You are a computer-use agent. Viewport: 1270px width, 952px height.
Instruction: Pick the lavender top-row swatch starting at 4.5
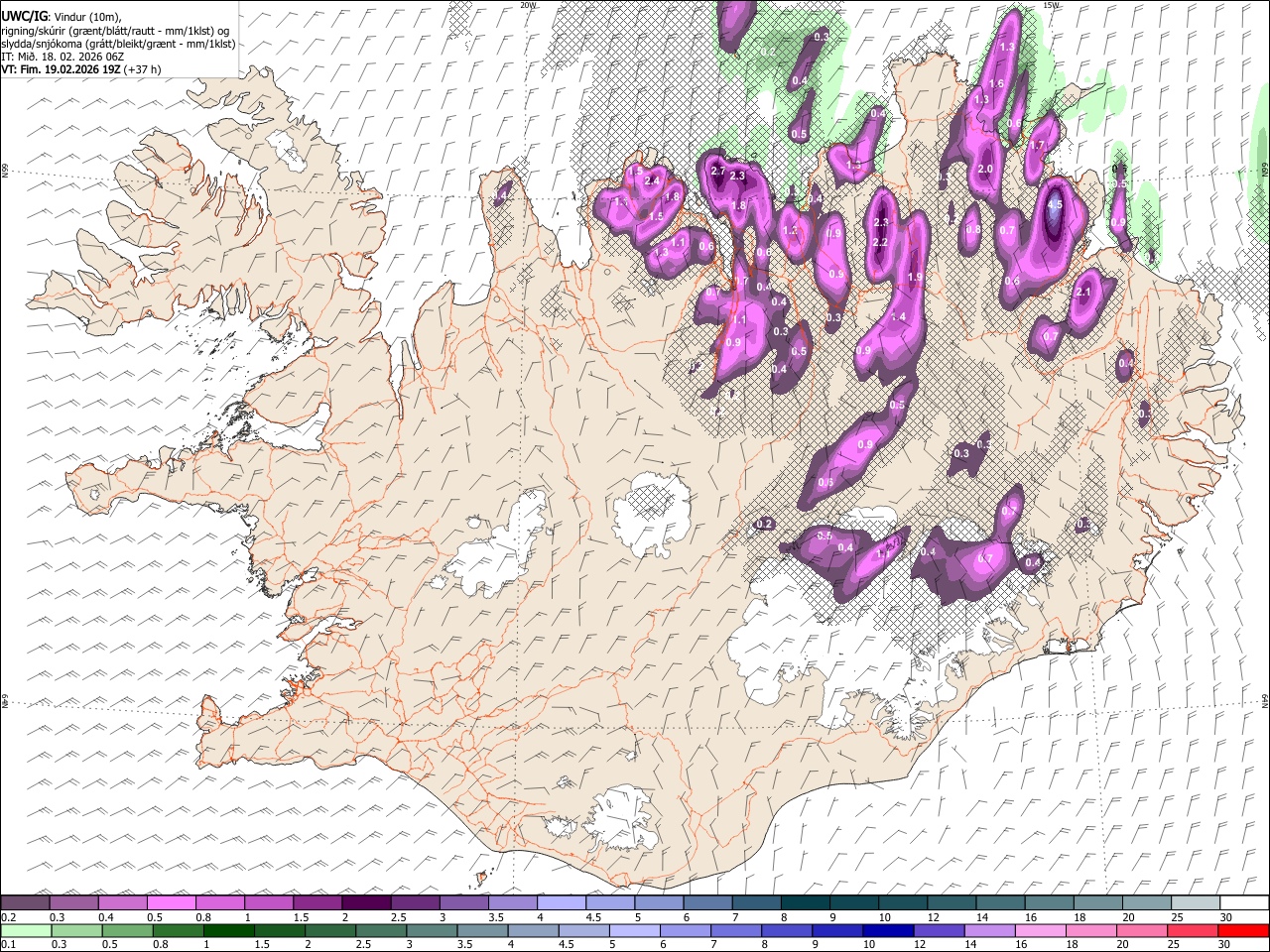[609, 903]
